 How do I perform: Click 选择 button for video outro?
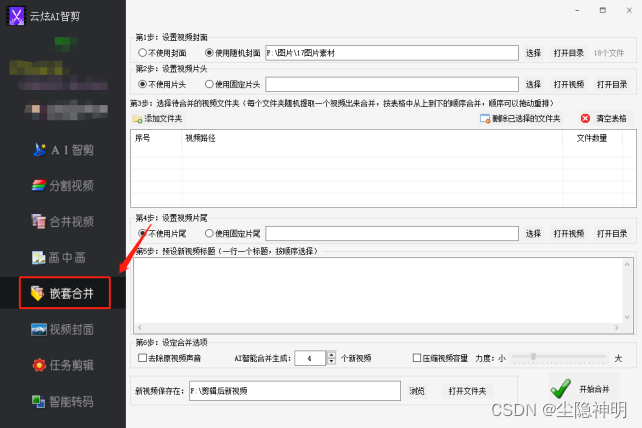pos(533,233)
